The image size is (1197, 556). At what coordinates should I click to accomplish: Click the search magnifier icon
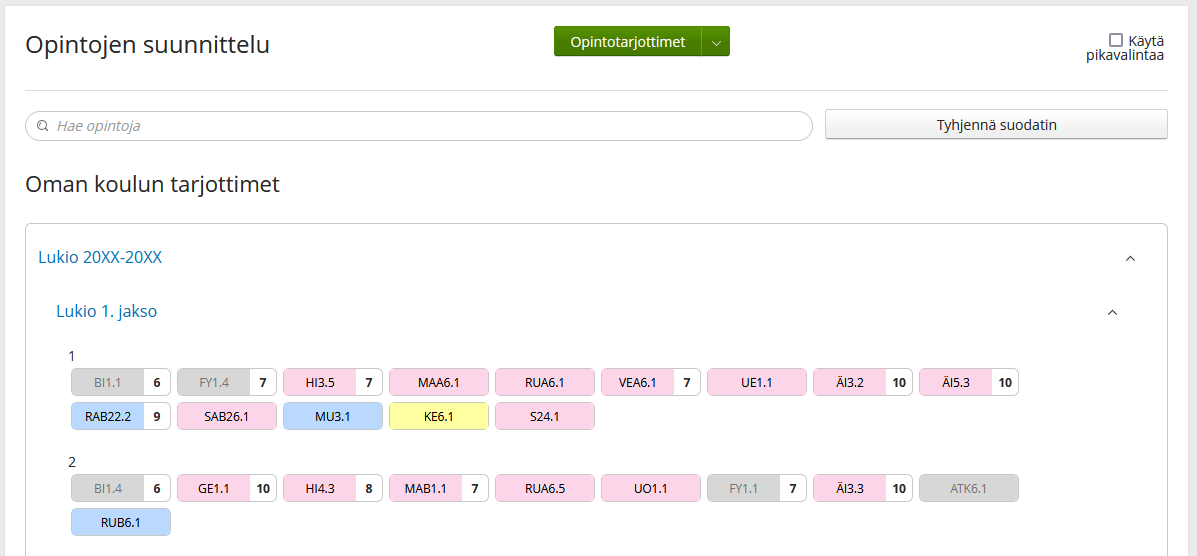pos(43,126)
